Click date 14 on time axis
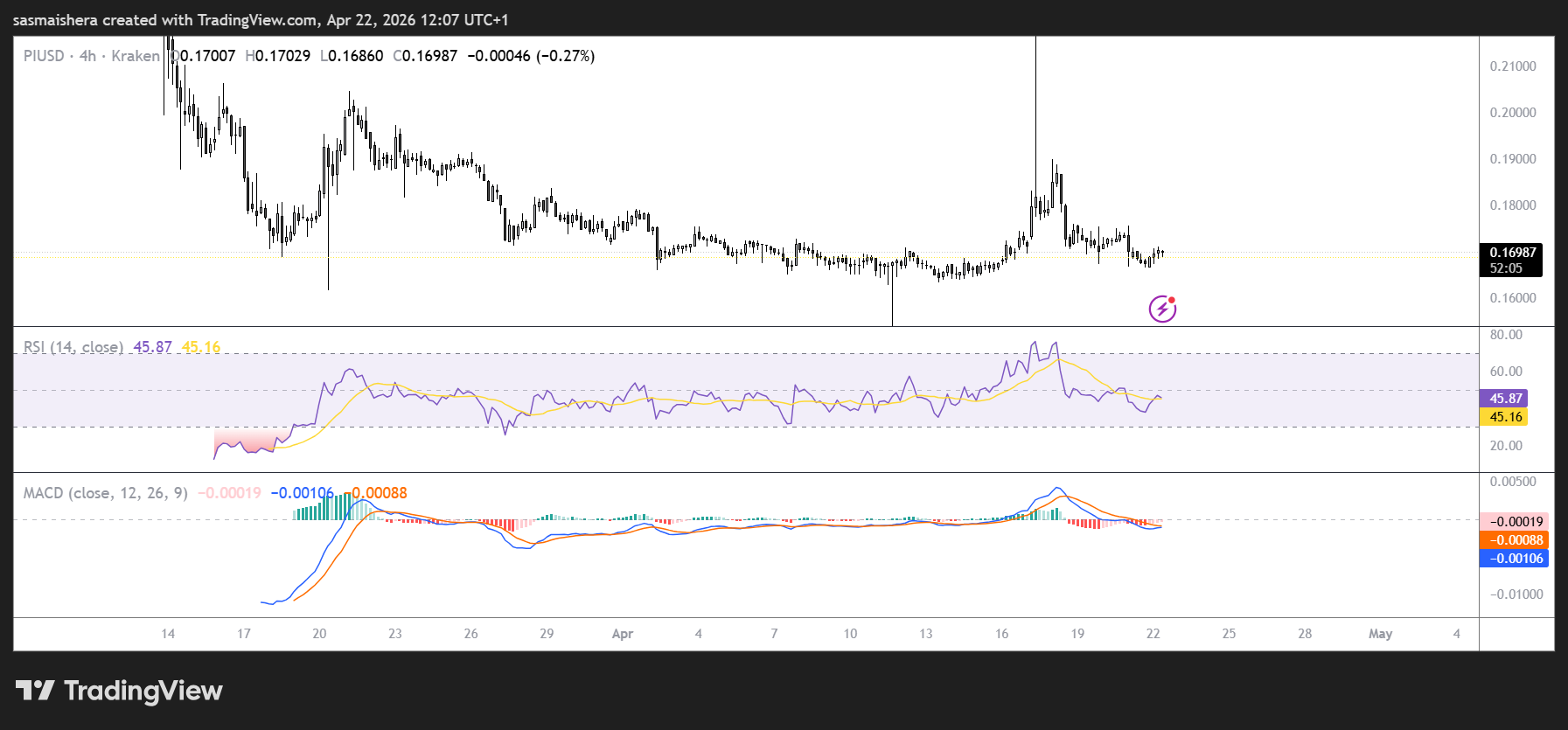1568x730 pixels. tap(168, 634)
